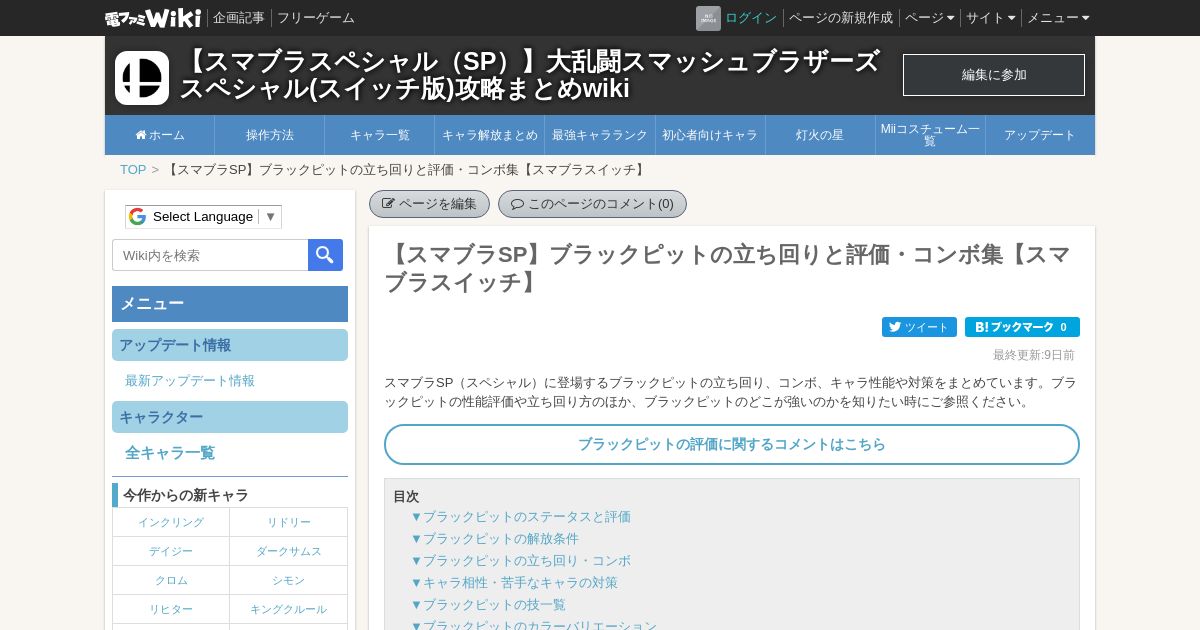
Task: Click inside the Wiki内を検索 field
Action: (210, 255)
